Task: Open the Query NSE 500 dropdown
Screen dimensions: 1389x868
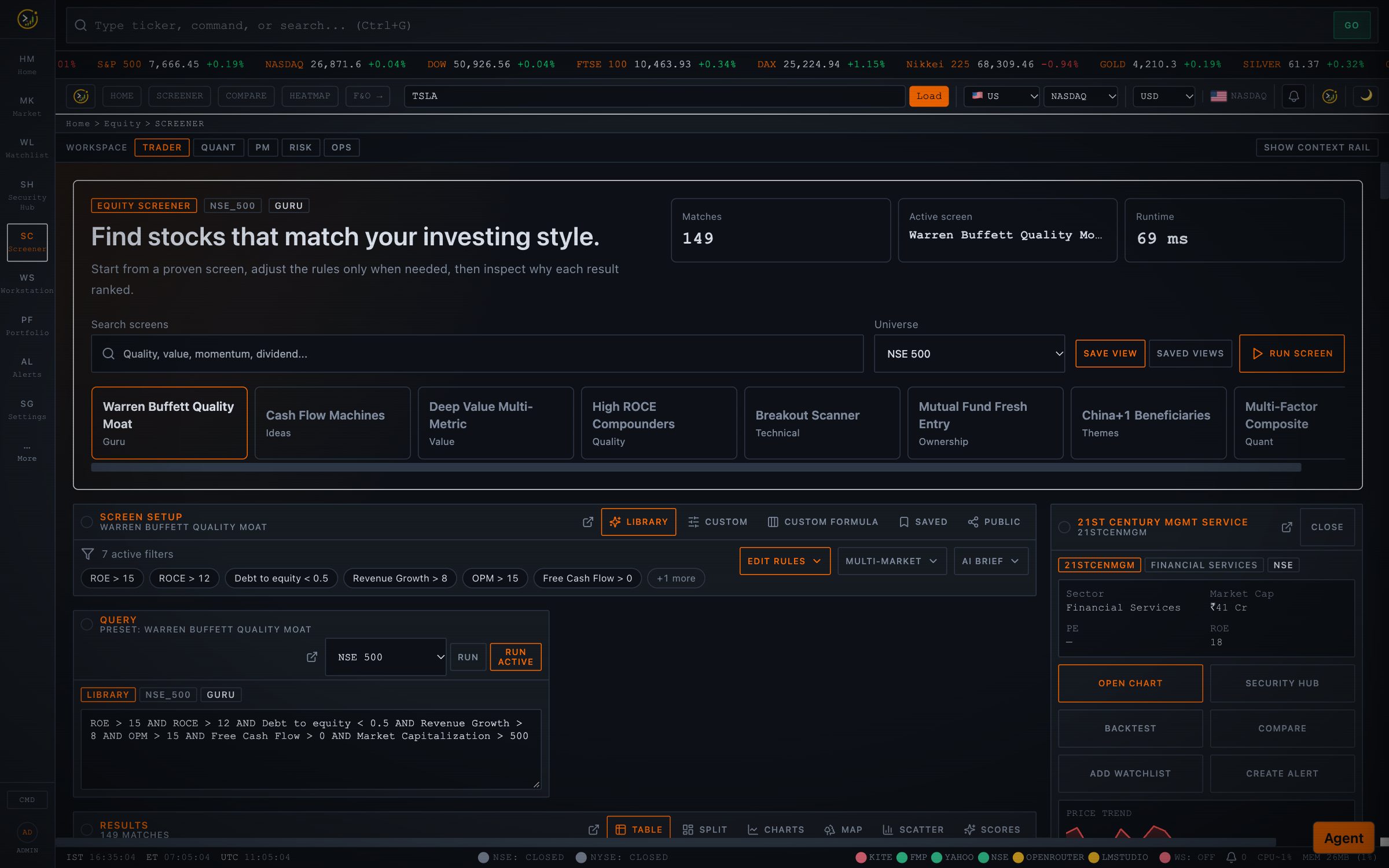Action: (386, 657)
